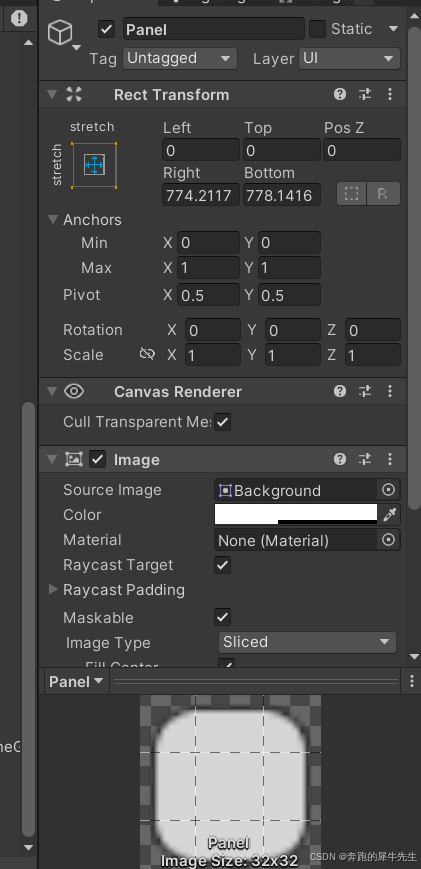Screen dimensions: 421x869
Task: Click the Right value input field
Action: click(201, 195)
